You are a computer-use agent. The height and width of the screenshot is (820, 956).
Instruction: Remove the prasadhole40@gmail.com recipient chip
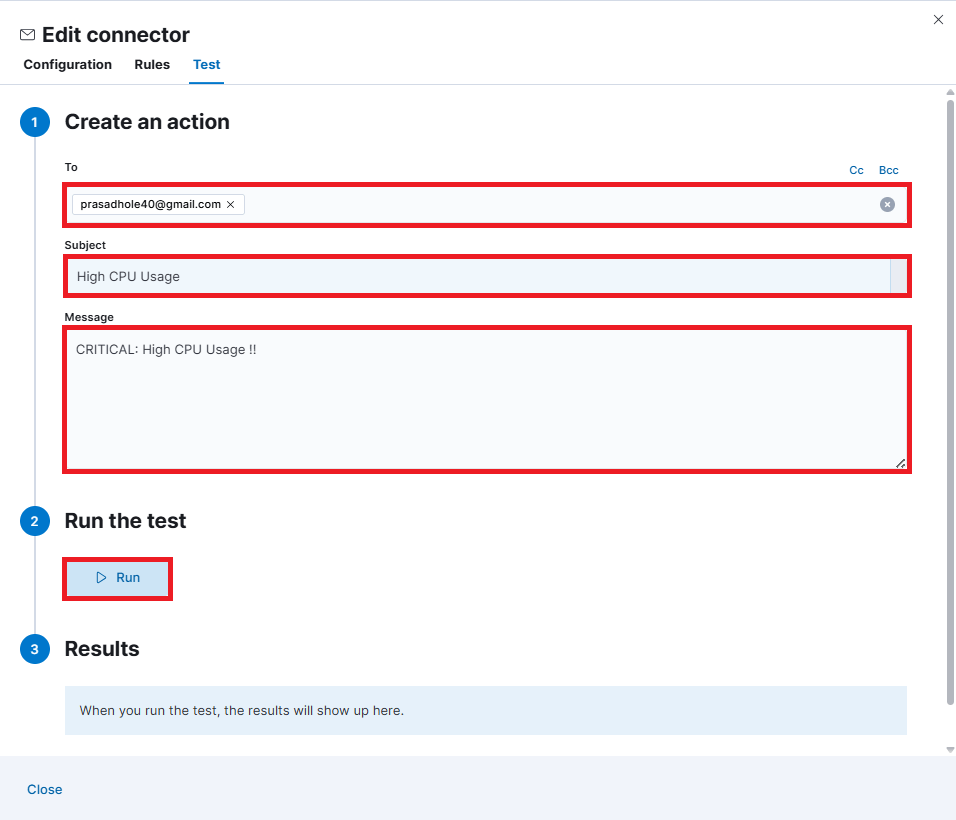click(231, 204)
